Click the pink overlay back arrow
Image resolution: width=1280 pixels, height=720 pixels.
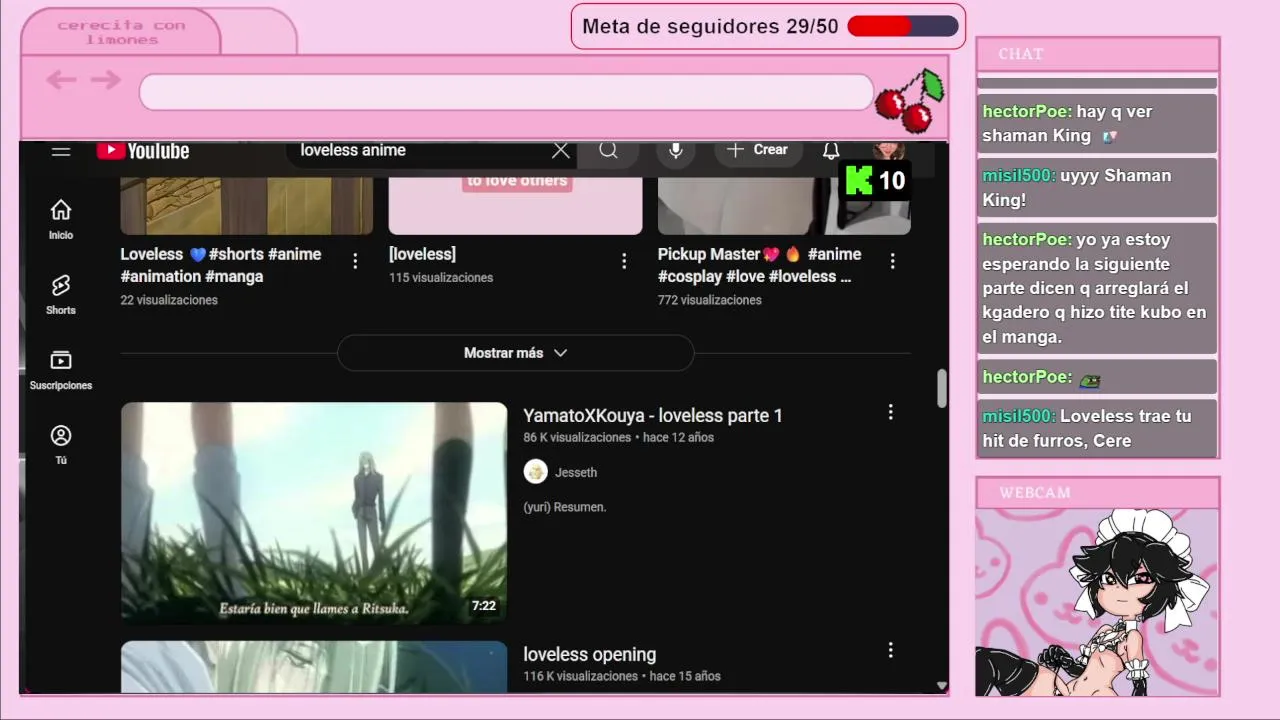pos(61,80)
